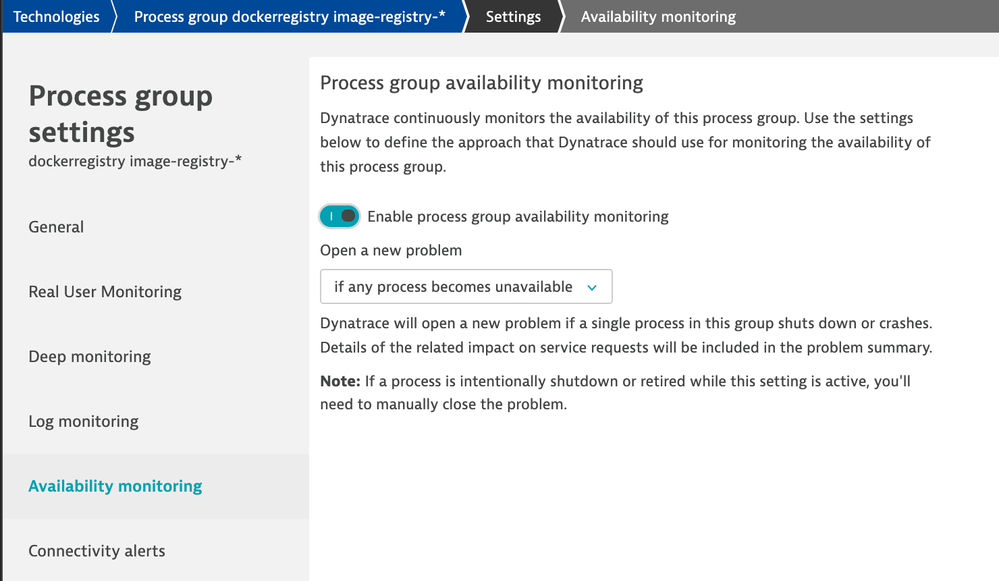Select Log monitoring in the sidebar
999x581 pixels.
click(83, 421)
